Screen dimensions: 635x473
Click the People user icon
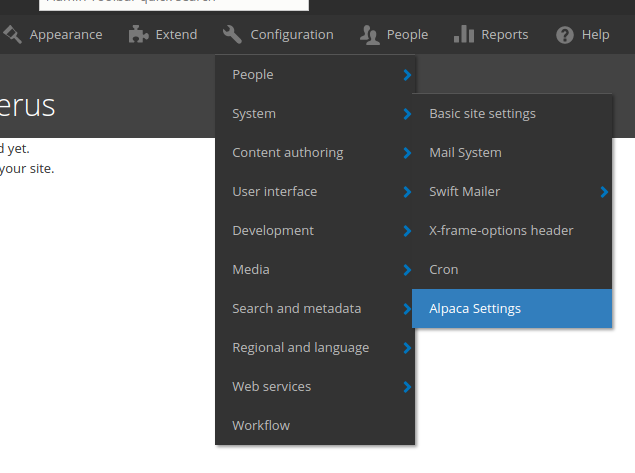tap(370, 35)
